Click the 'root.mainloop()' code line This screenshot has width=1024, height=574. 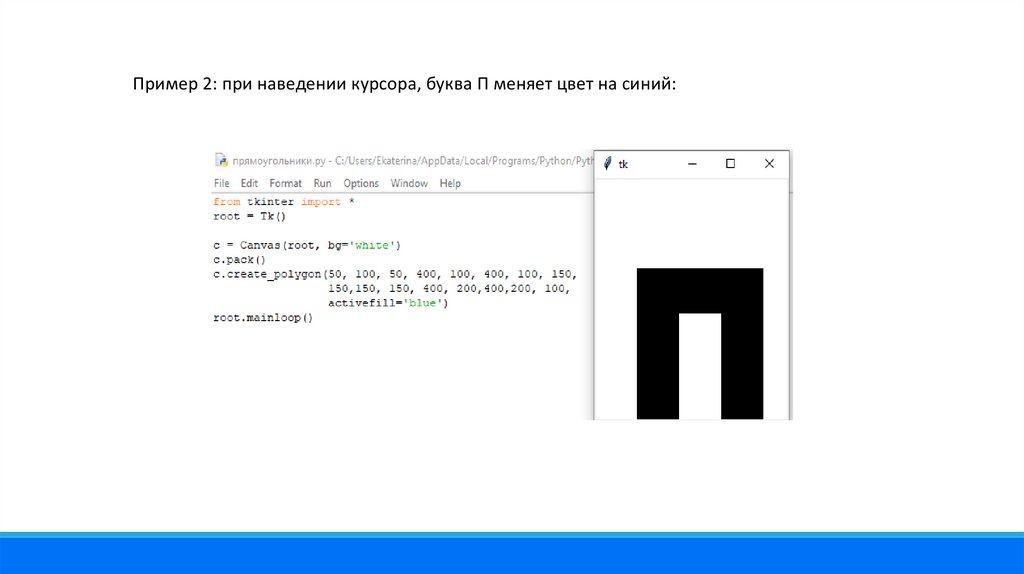tap(263, 318)
